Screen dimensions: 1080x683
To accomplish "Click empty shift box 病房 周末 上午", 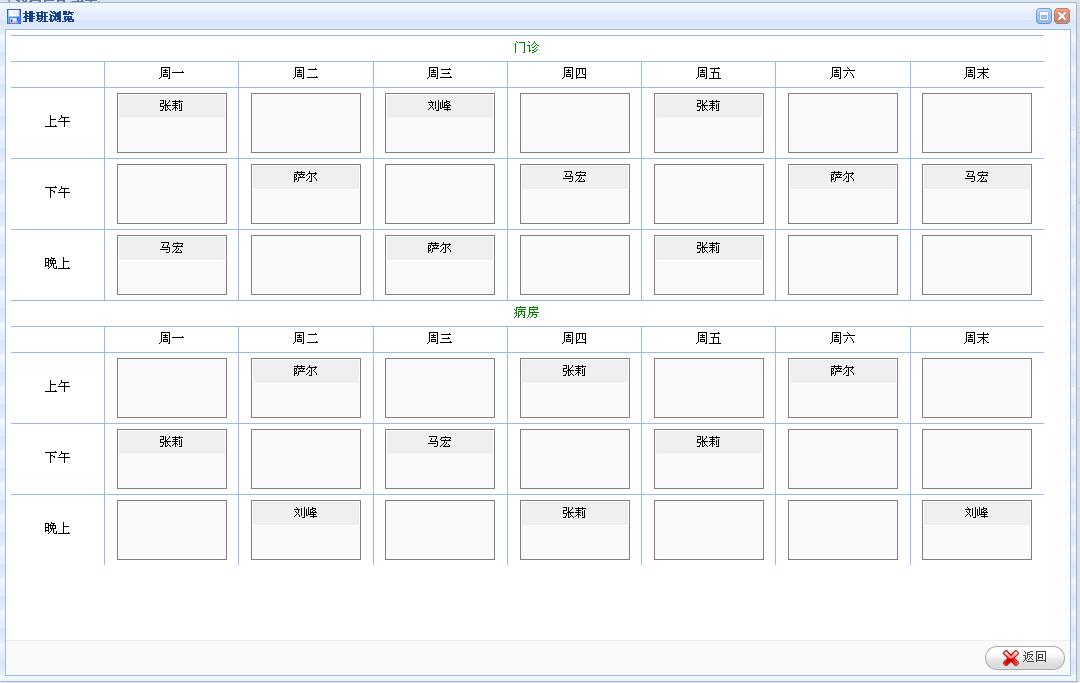I will point(977,388).
